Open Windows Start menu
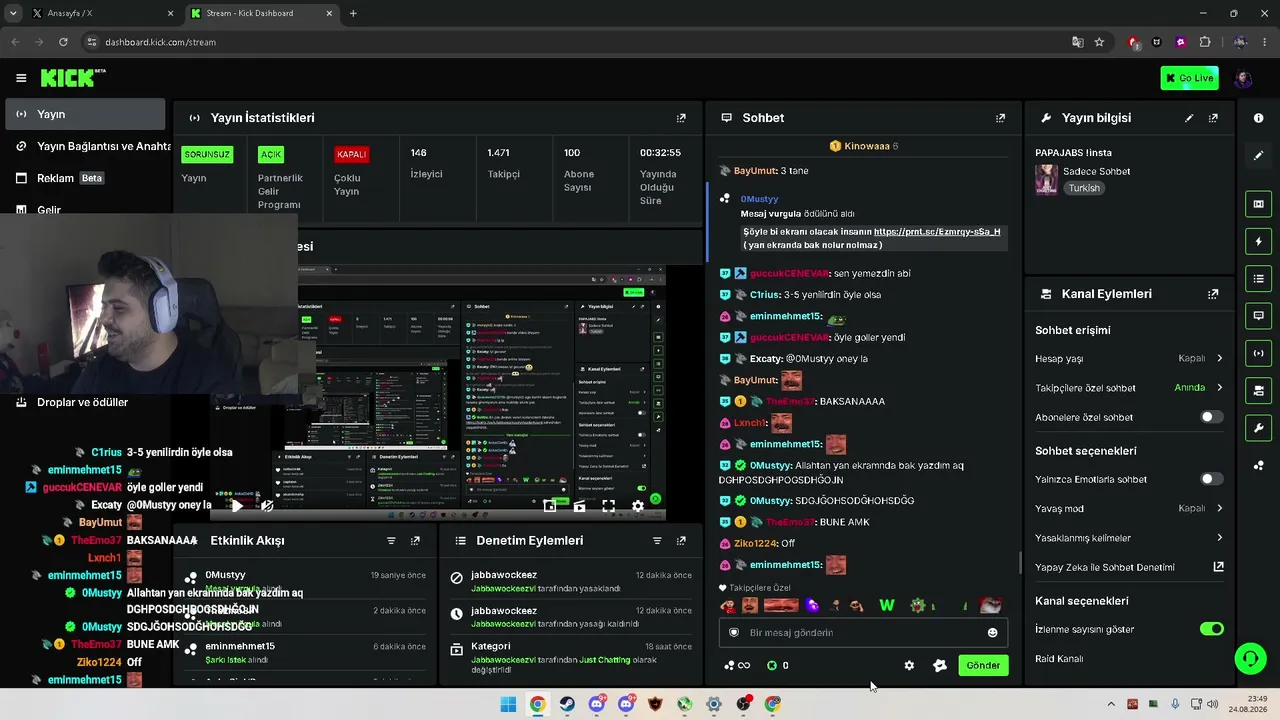 click(x=508, y=704)
